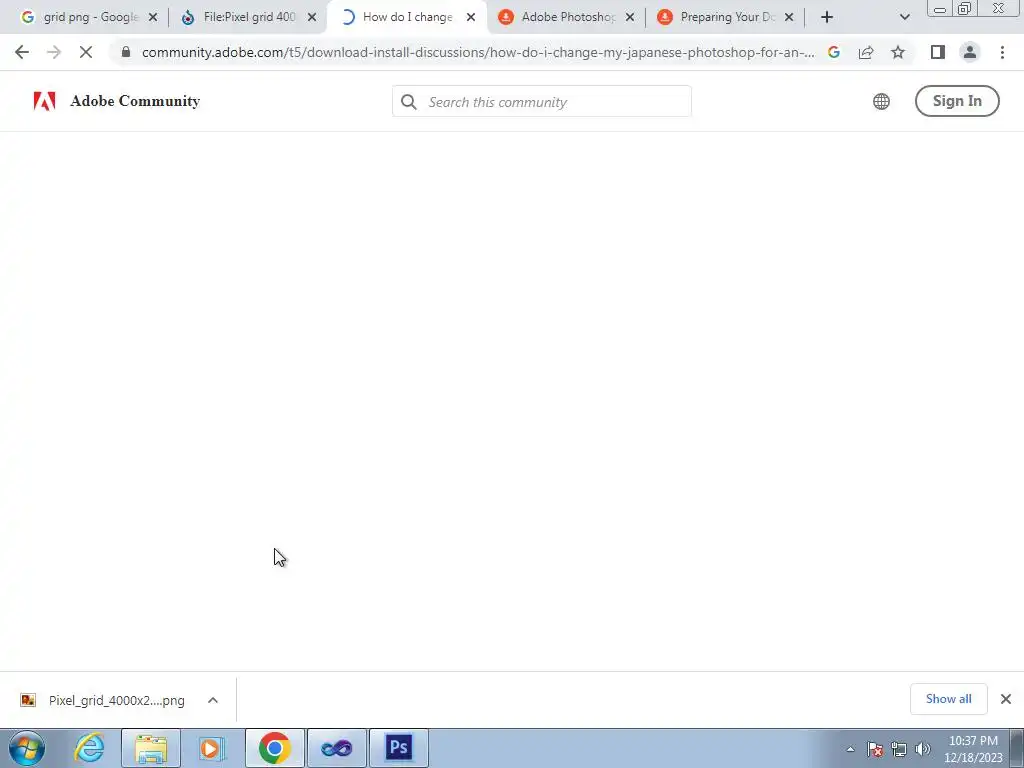The width and height of the screenshot is (1024, 768).
Task: Click the Adobe logo
Action: 44,101
